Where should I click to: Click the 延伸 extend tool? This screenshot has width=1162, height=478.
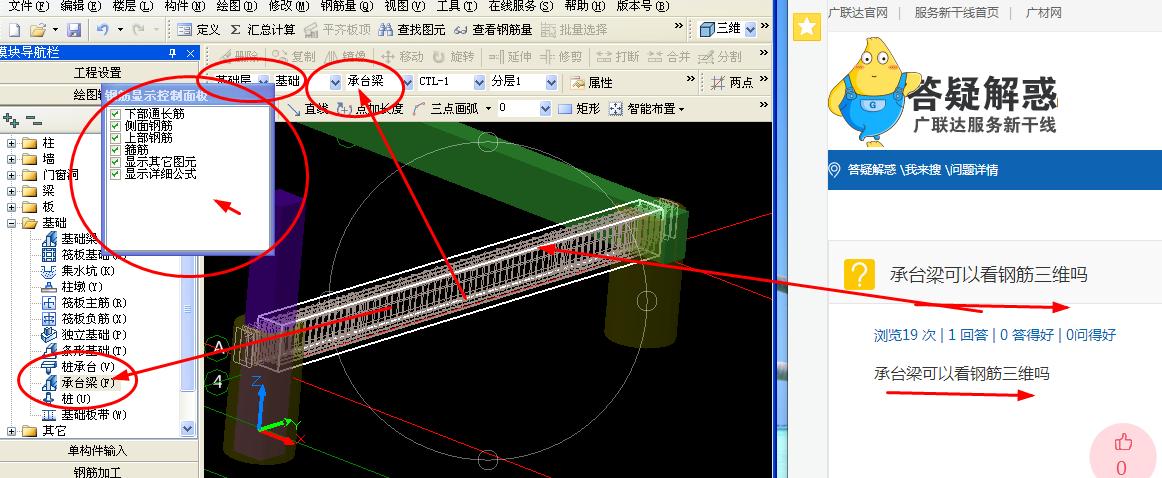tap(510, 56)
